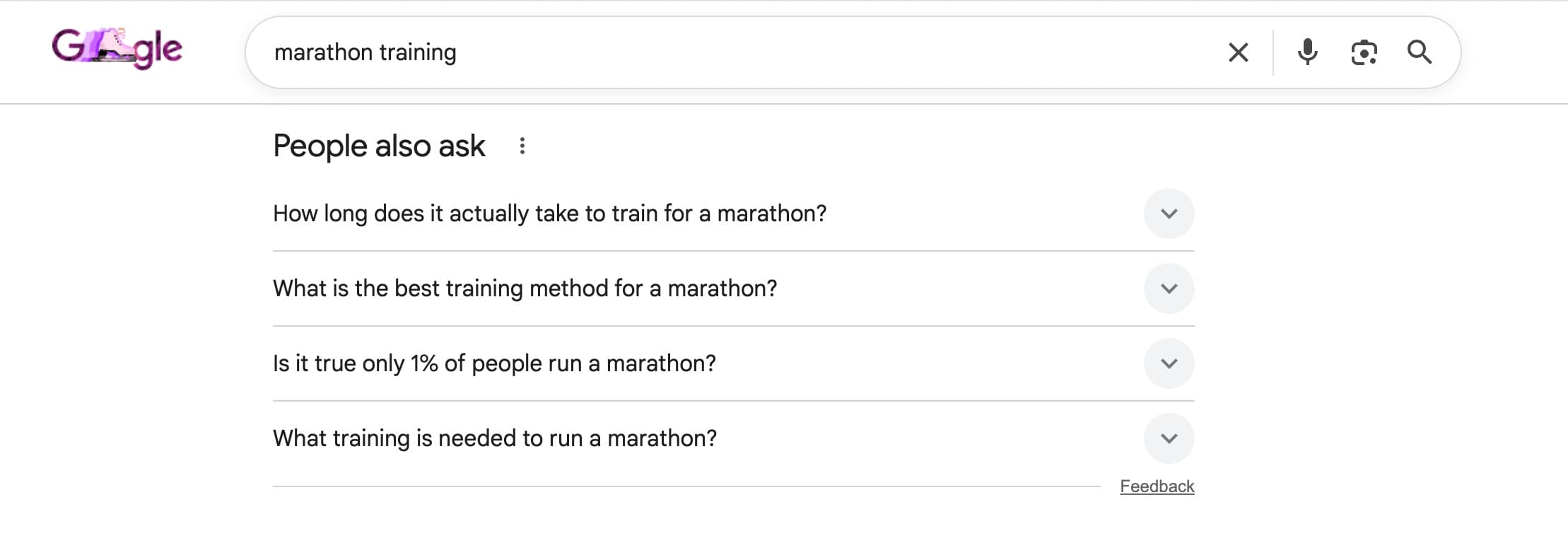Select the query text "marathon training"
The image size is (1568, 543).
[x=365, y=52]
